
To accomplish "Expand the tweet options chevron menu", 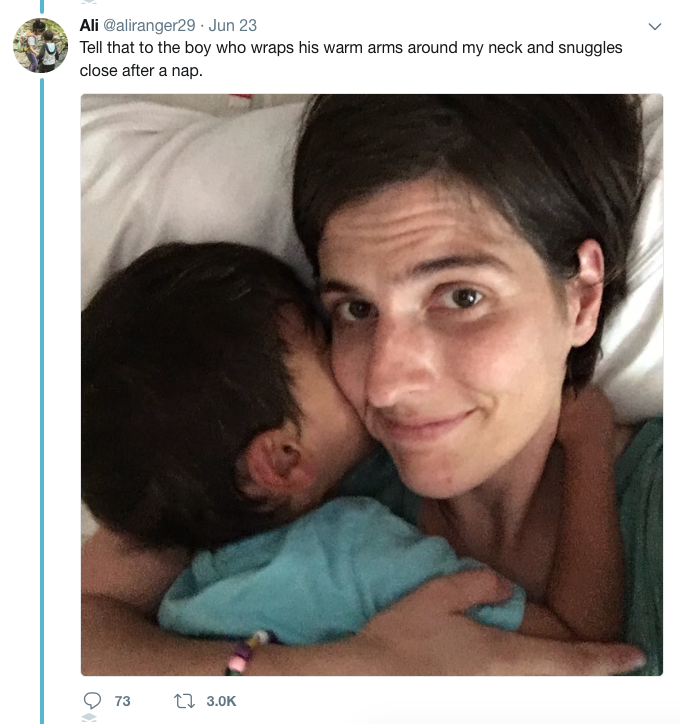I will [x=655, y=26].
